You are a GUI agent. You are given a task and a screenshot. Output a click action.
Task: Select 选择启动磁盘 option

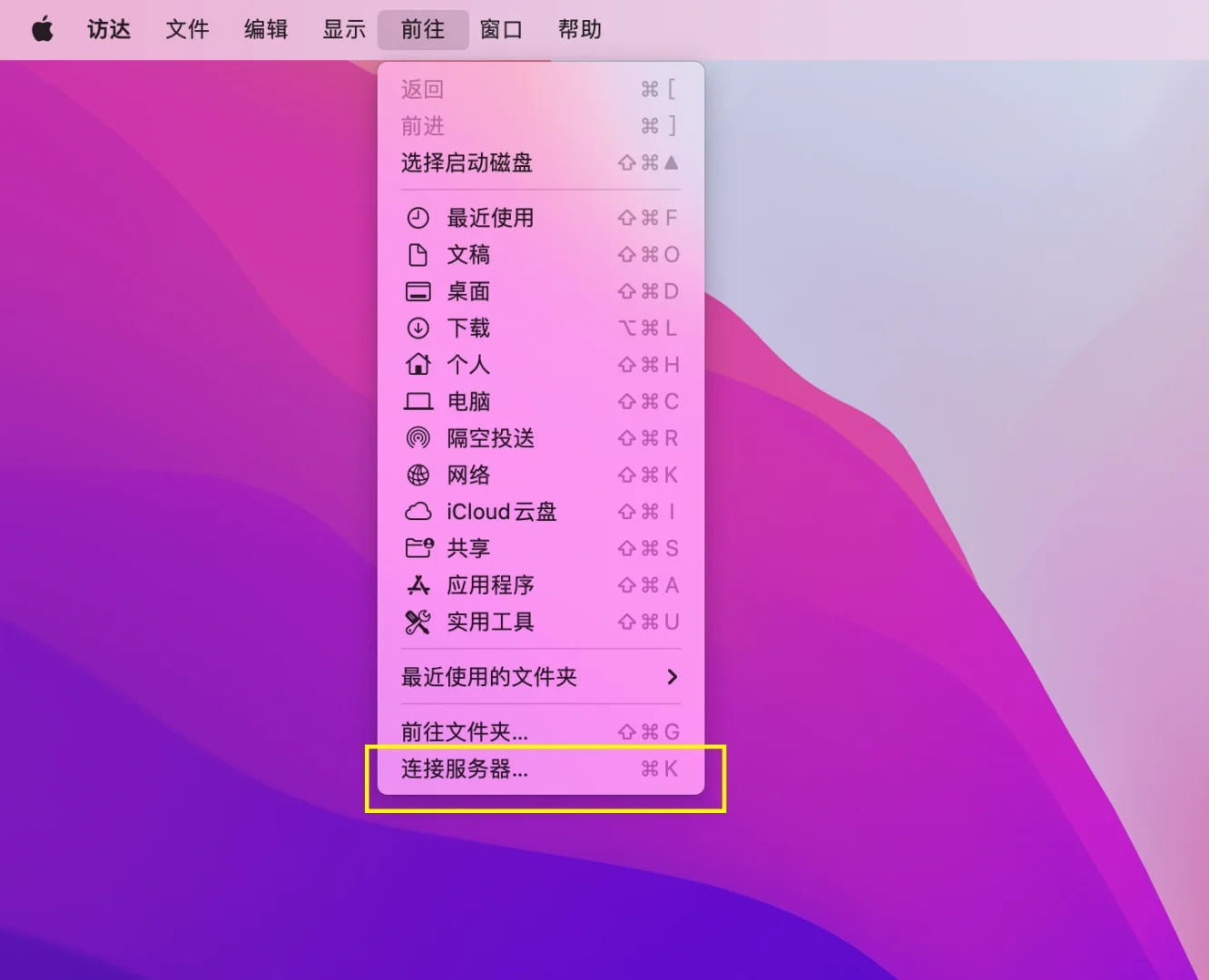(467, 162)
